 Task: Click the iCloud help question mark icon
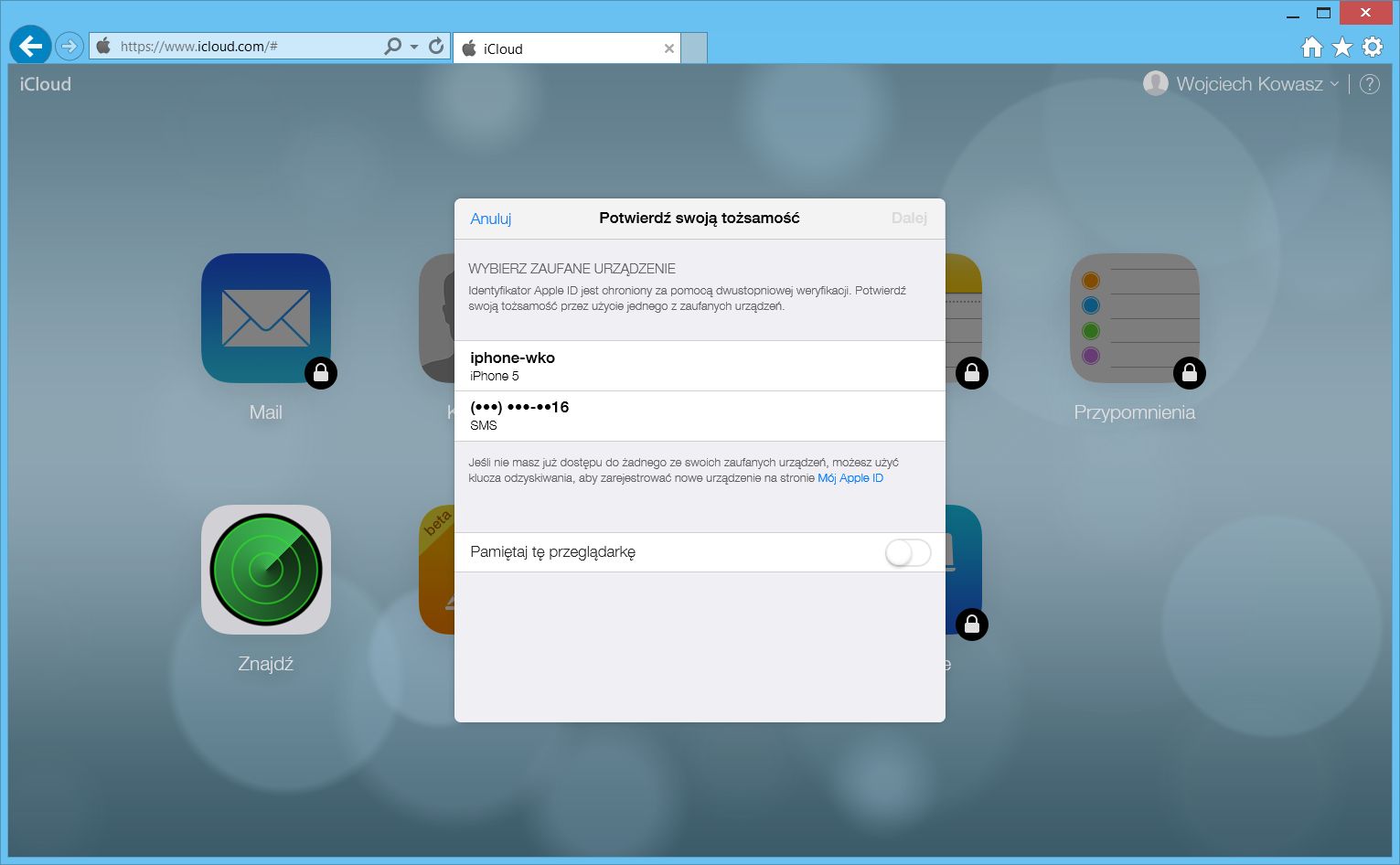tap(1370, 84)
